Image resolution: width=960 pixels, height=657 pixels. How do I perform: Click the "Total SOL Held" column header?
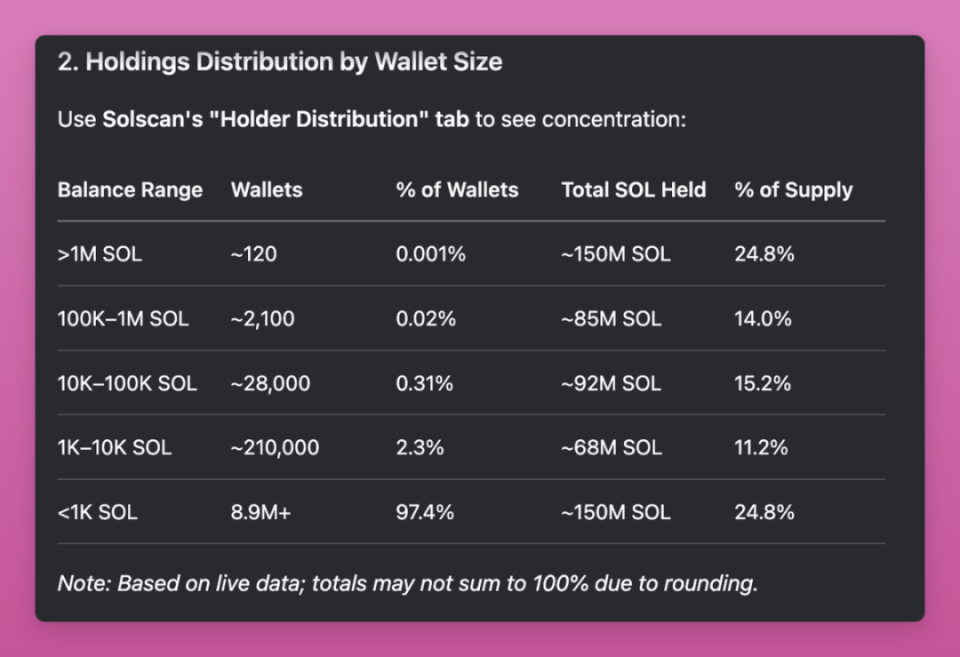[x=633, y=190]
